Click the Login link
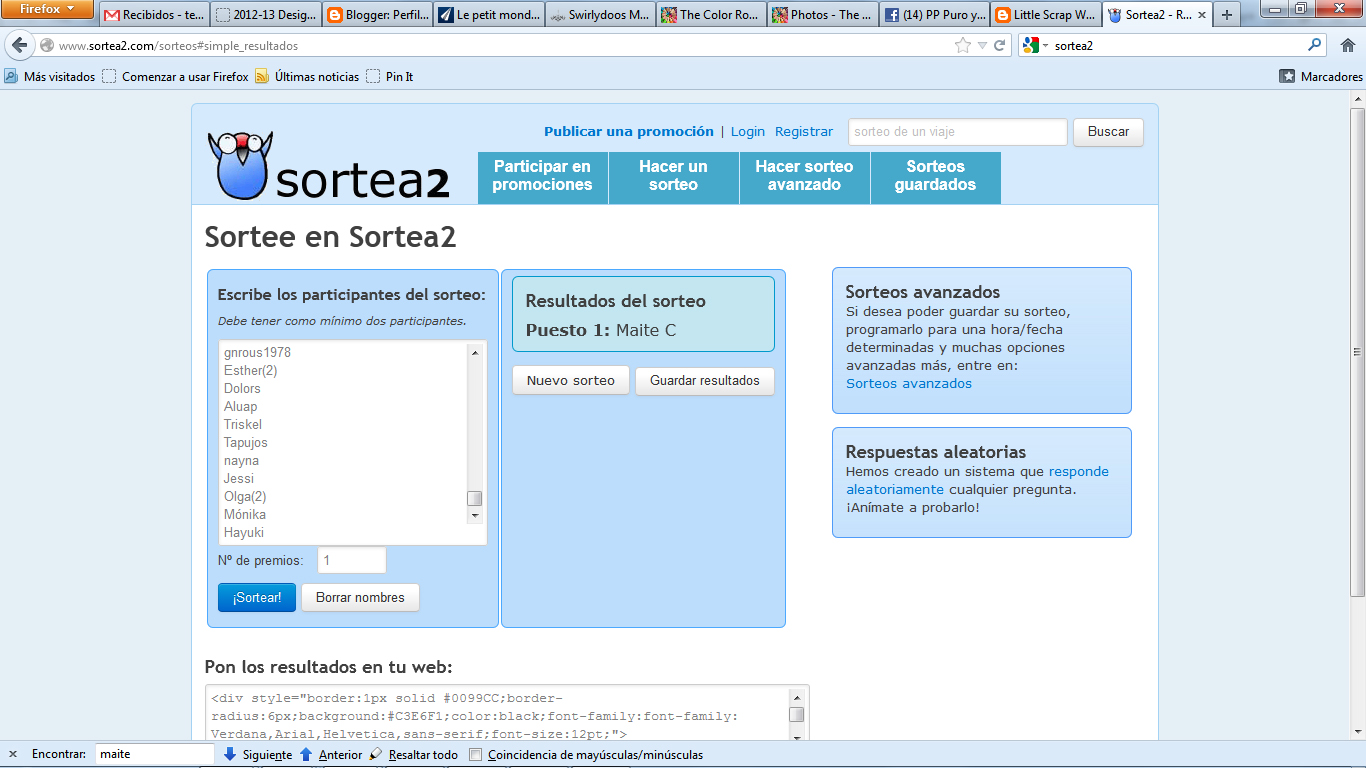This screenshot has width=1366, height=768. (747, 131)
